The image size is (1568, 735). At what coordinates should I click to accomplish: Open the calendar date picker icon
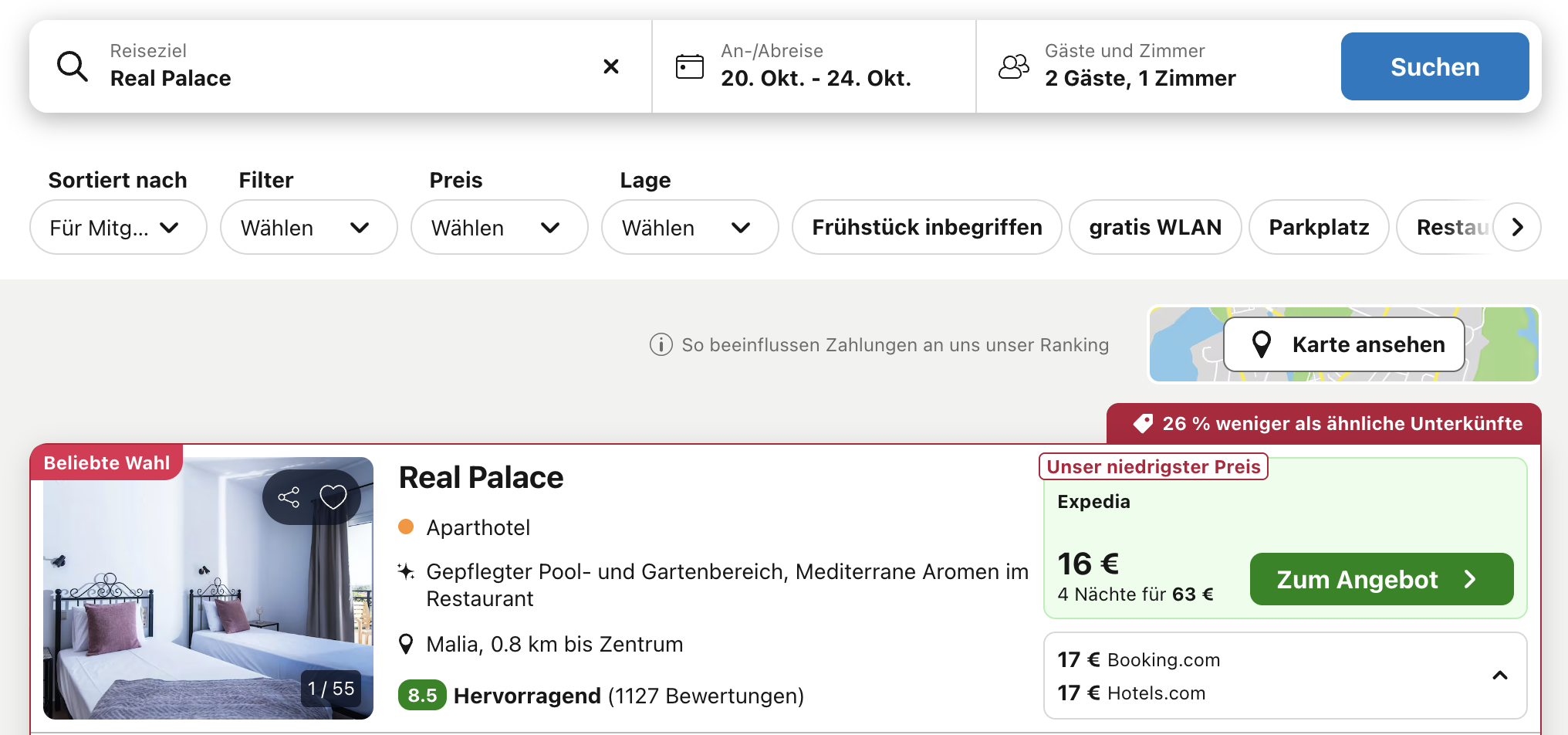point(689,66)
